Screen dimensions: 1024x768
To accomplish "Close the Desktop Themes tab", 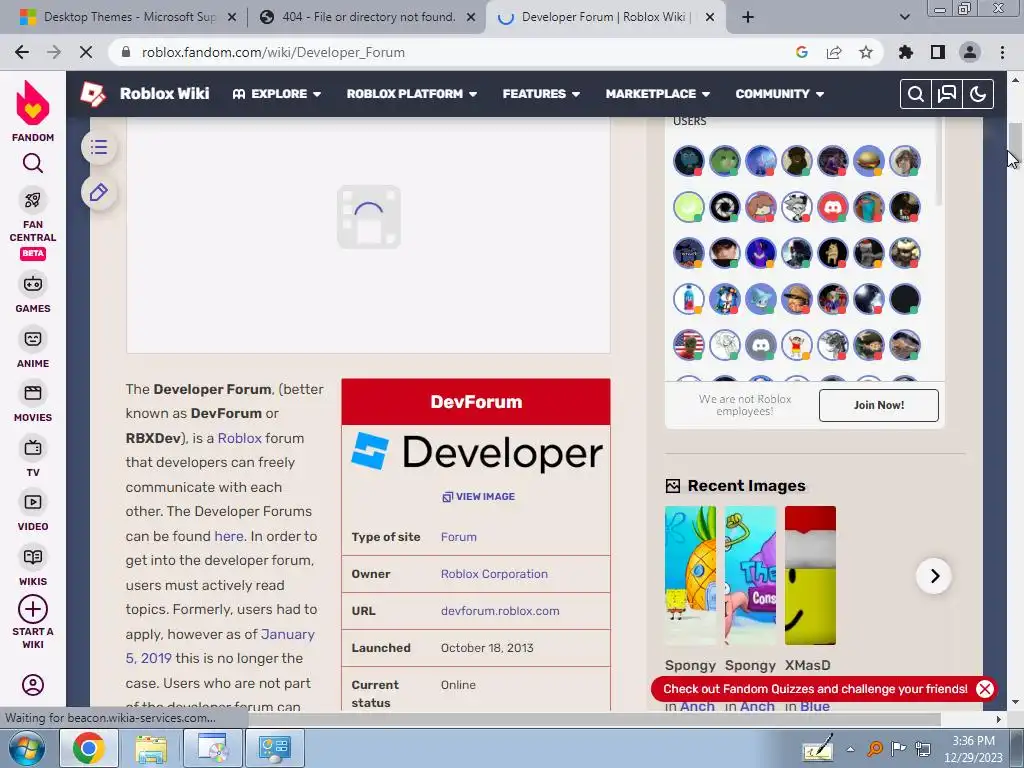I will (x=231, y=17).
